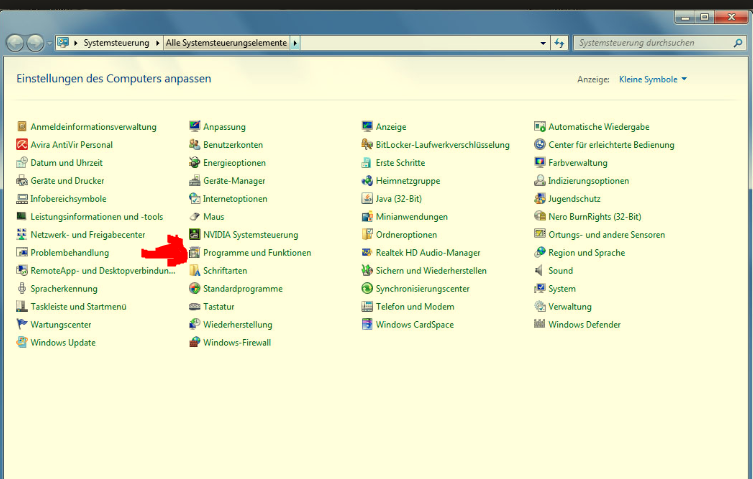Image resolution: width=753 pixels, height=479 pixels.
Task: Open the Schriftarten icon
Action: 194,270
